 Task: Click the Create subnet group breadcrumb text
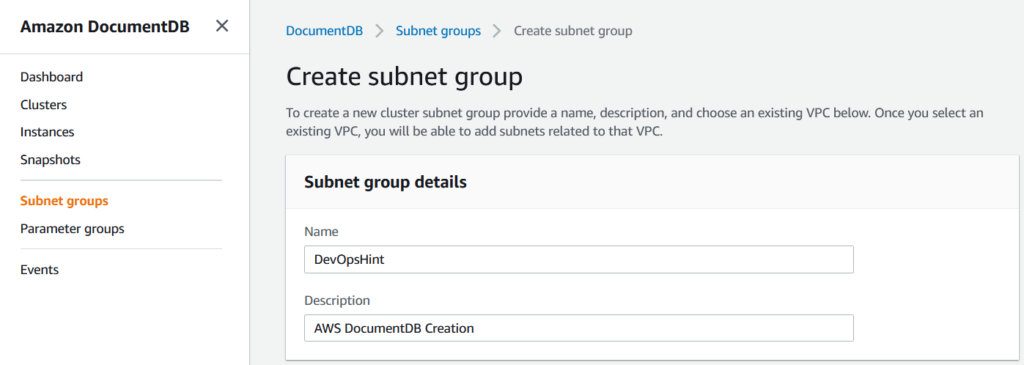pyautogui.click(x=573, y=31)
